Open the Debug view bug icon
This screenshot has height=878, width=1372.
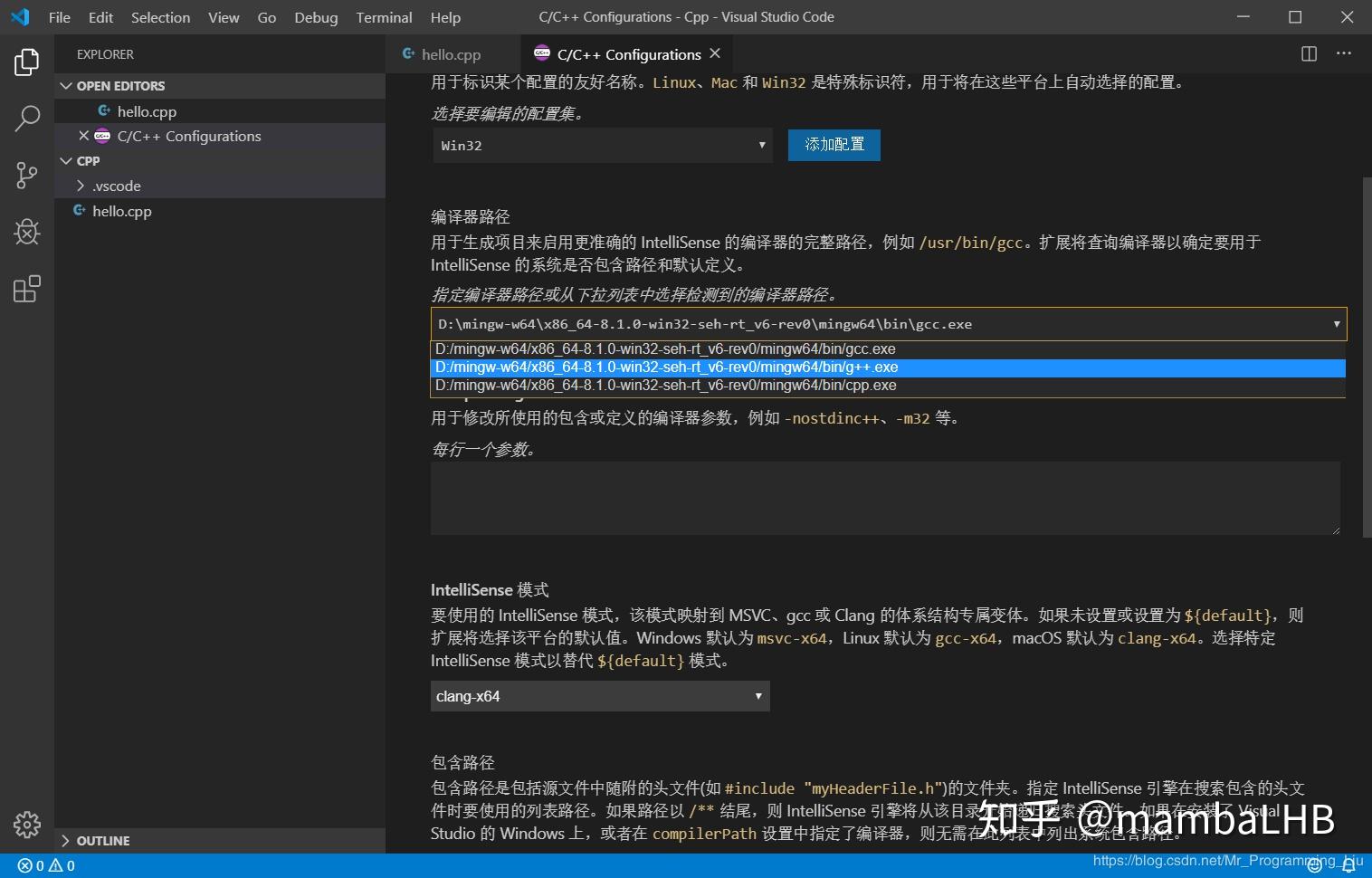(x=27, y=233)
